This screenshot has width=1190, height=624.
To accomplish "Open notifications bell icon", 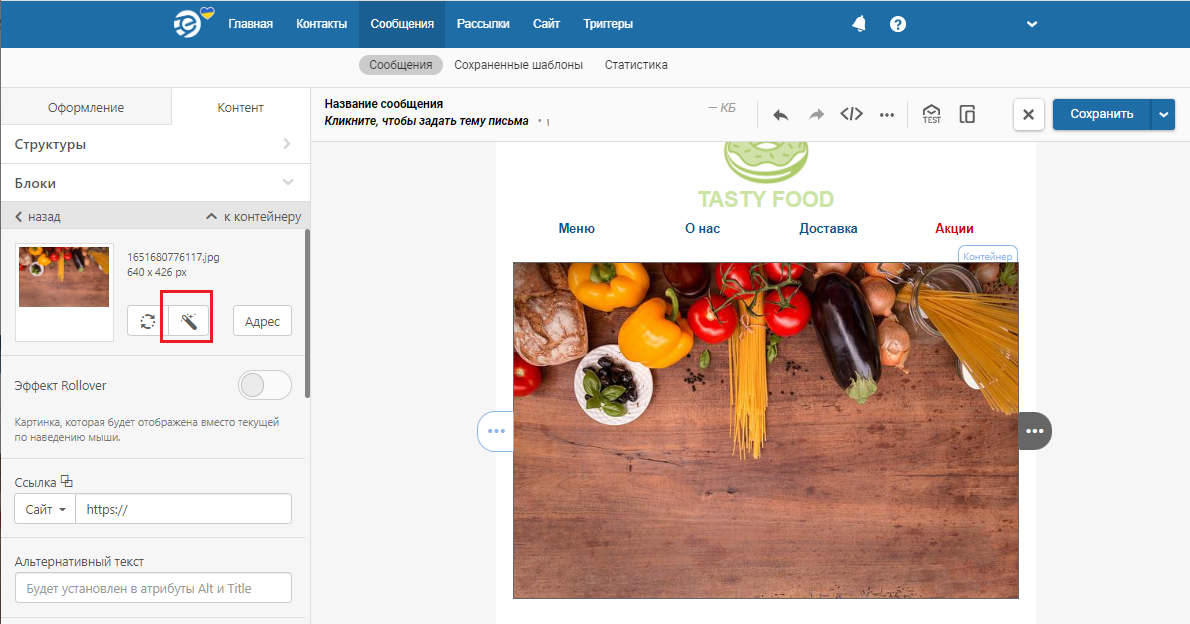I will (x=859, y=24).
